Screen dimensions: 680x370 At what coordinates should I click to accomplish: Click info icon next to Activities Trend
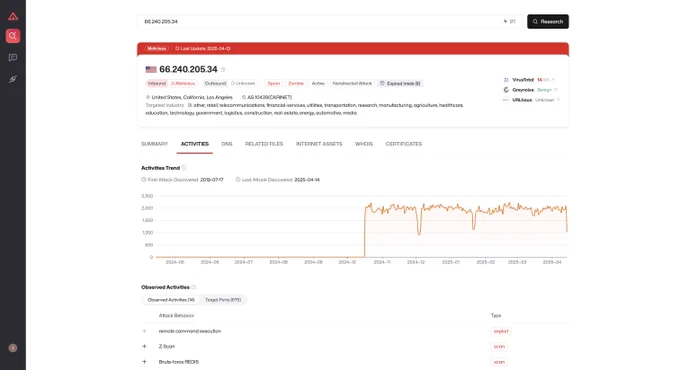click(184, 168)
